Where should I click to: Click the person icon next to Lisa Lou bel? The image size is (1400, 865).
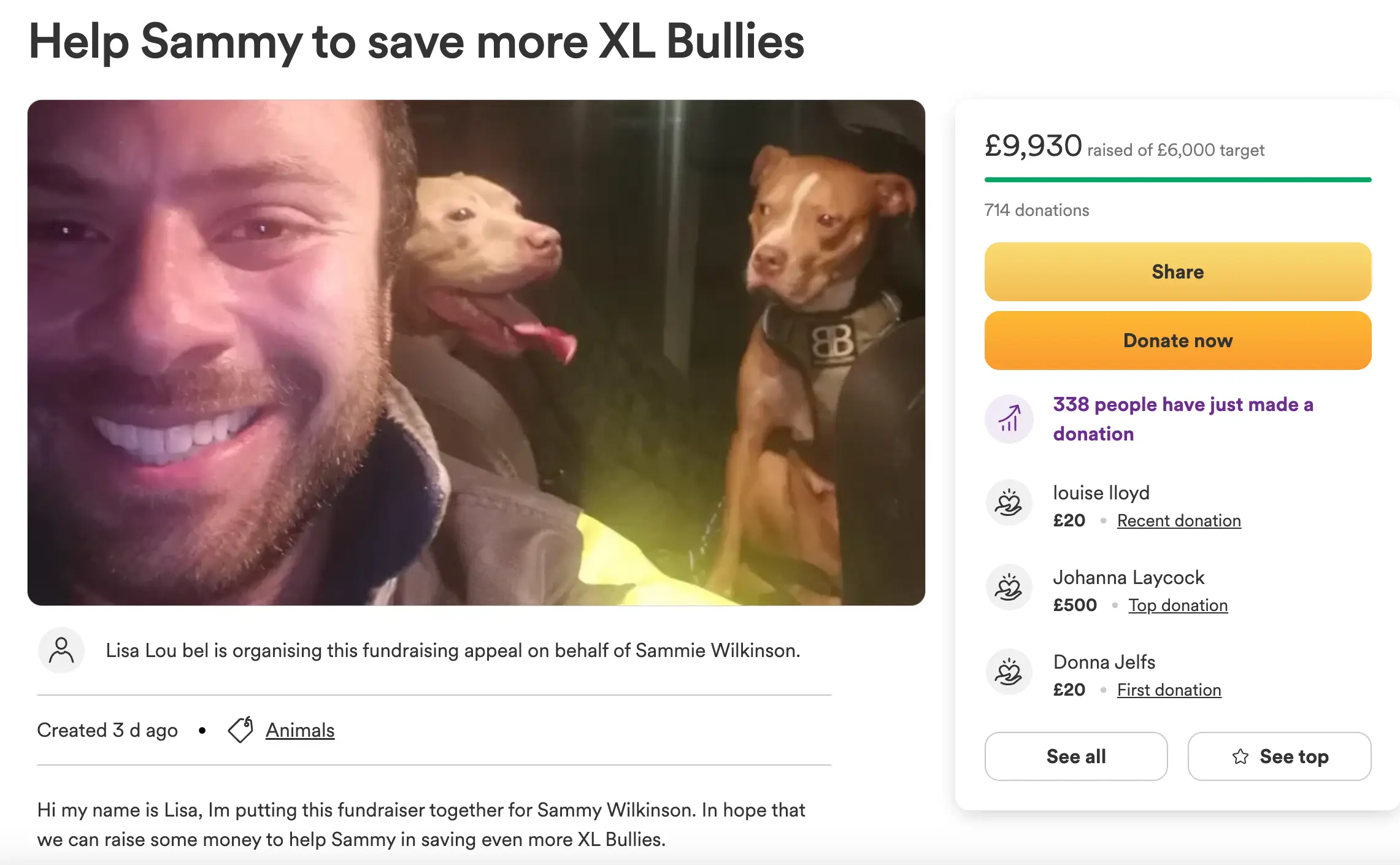[x=61, y=650]
